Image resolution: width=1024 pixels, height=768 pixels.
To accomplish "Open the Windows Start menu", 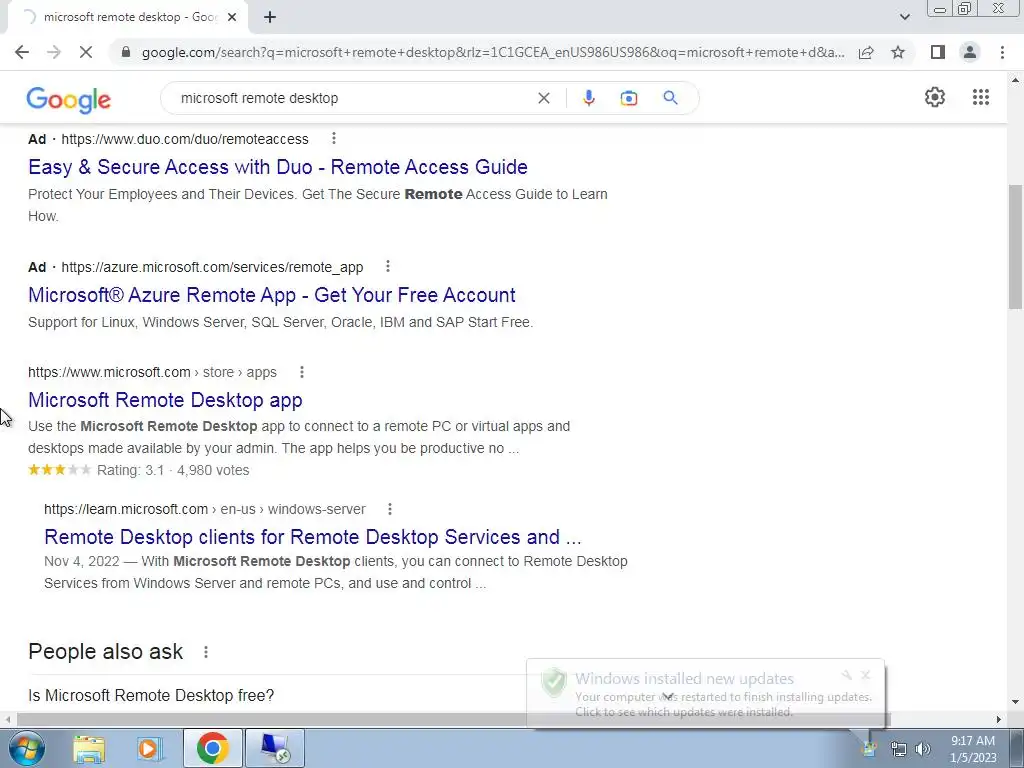I will point(26,748).
